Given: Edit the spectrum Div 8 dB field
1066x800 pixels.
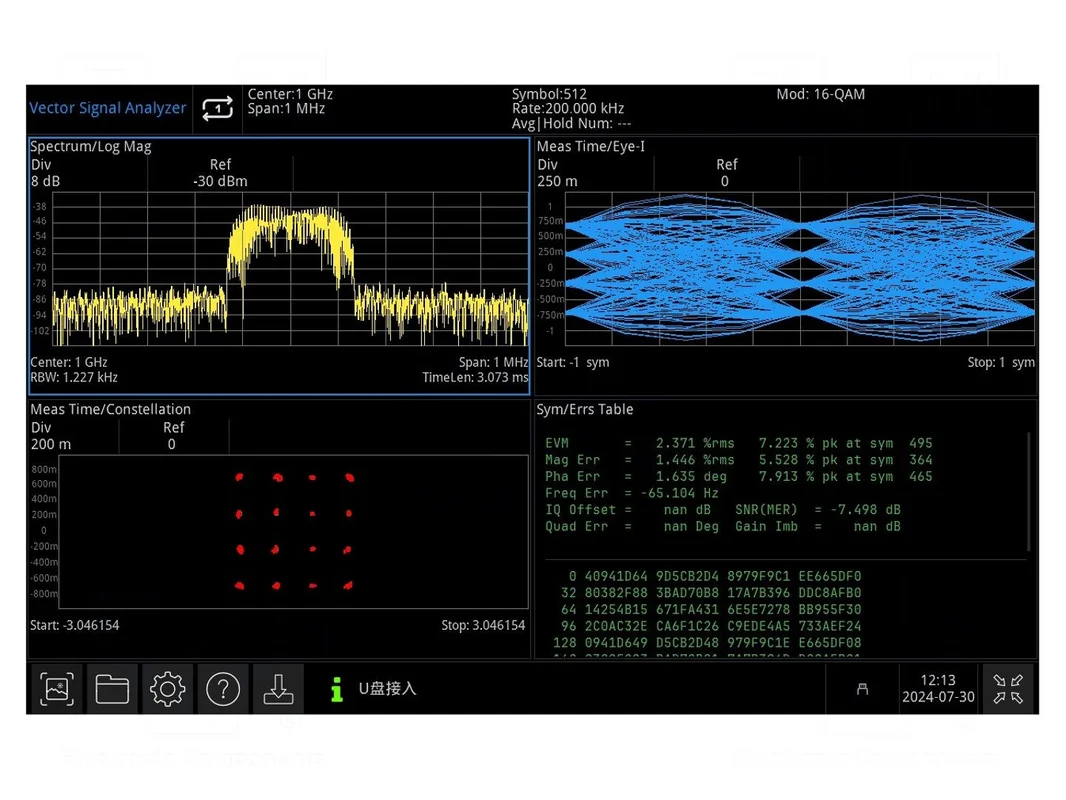Looking at the screenshot, I should coord(88,173).
